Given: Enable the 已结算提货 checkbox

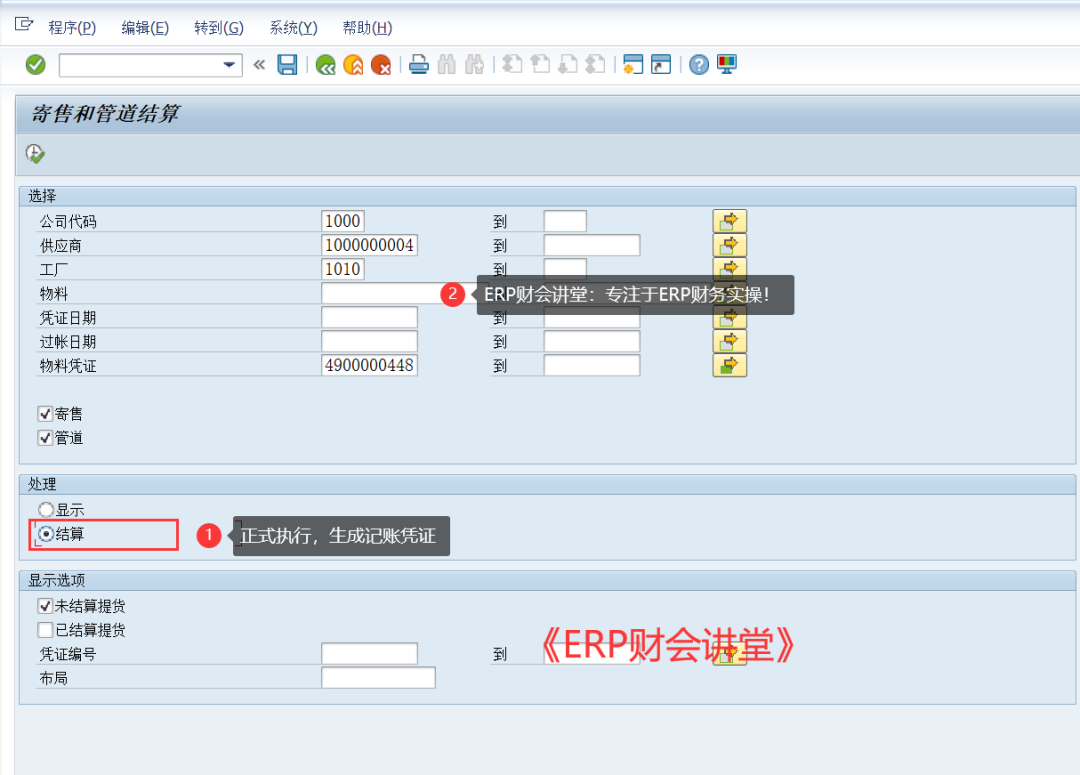Looking at the screenshot, I should click(45, 630).
